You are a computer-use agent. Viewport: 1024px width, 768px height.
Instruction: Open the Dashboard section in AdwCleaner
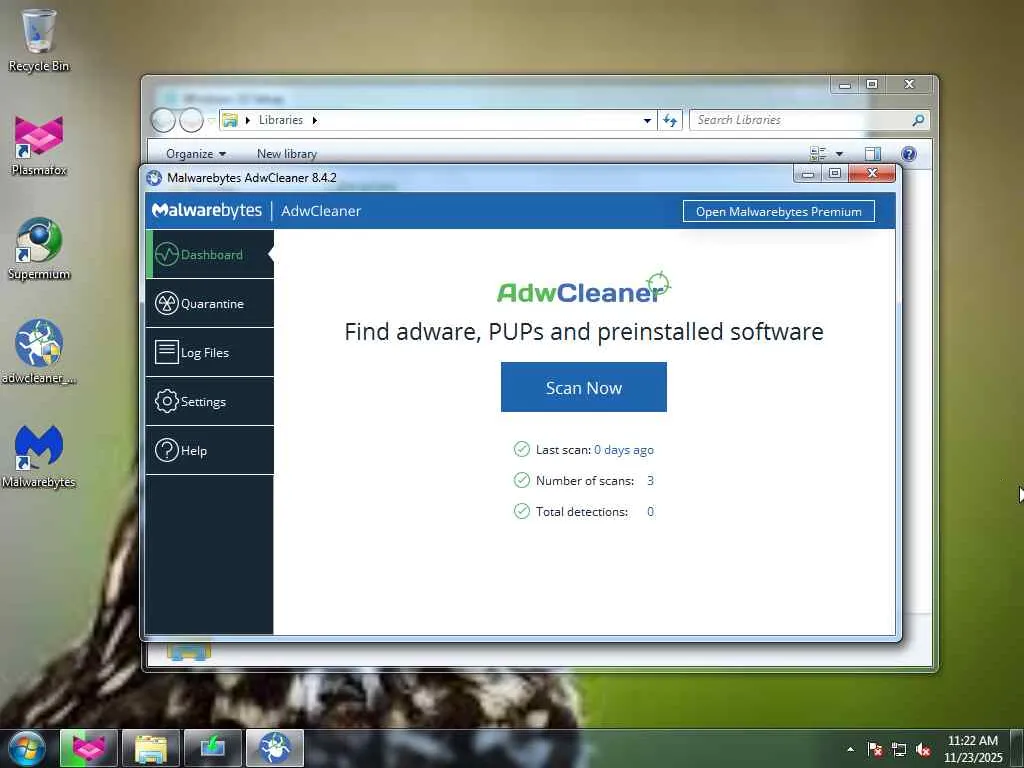coord(210,254)
